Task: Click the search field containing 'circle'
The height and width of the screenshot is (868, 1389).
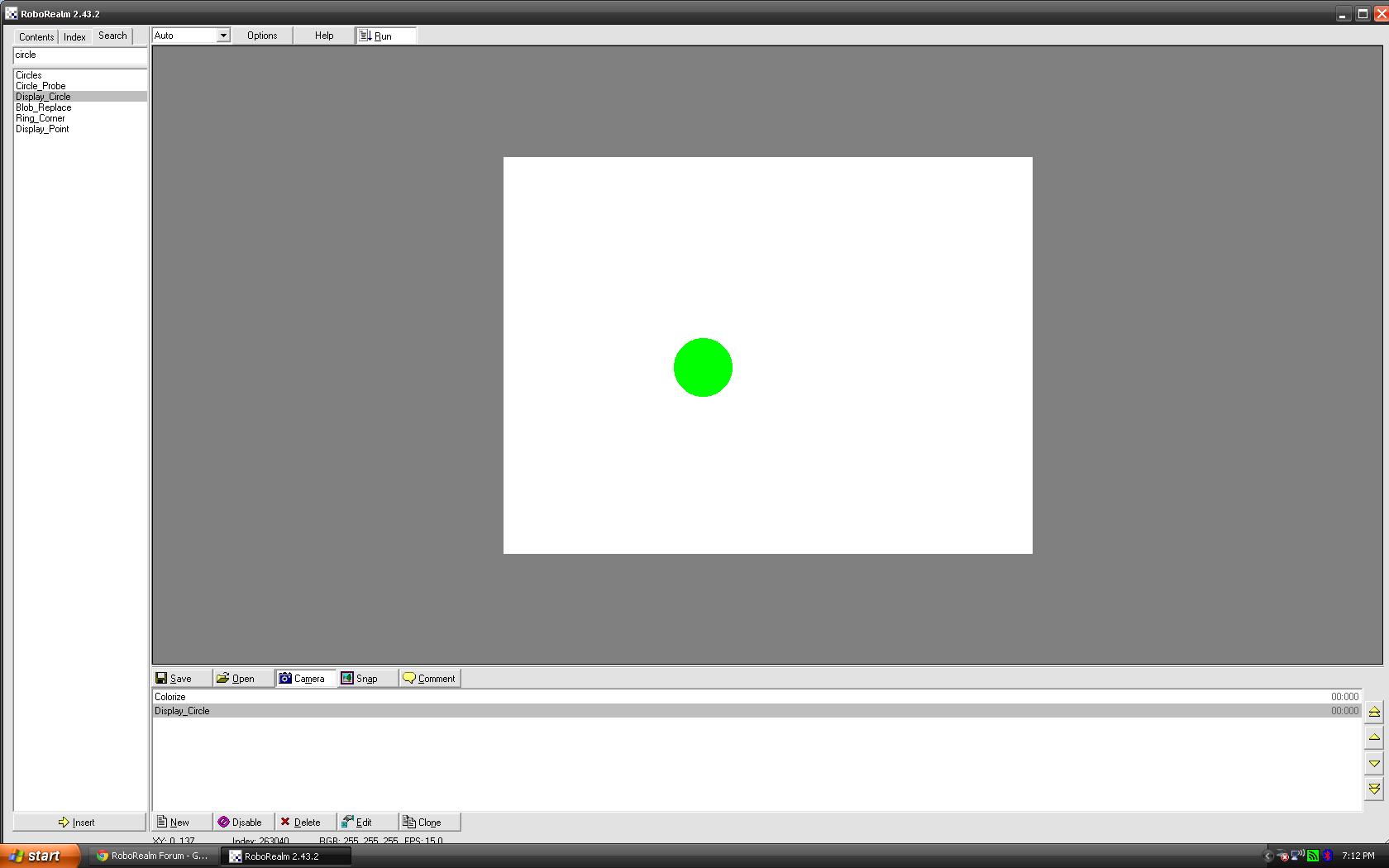Action: (x=79, y=55)
